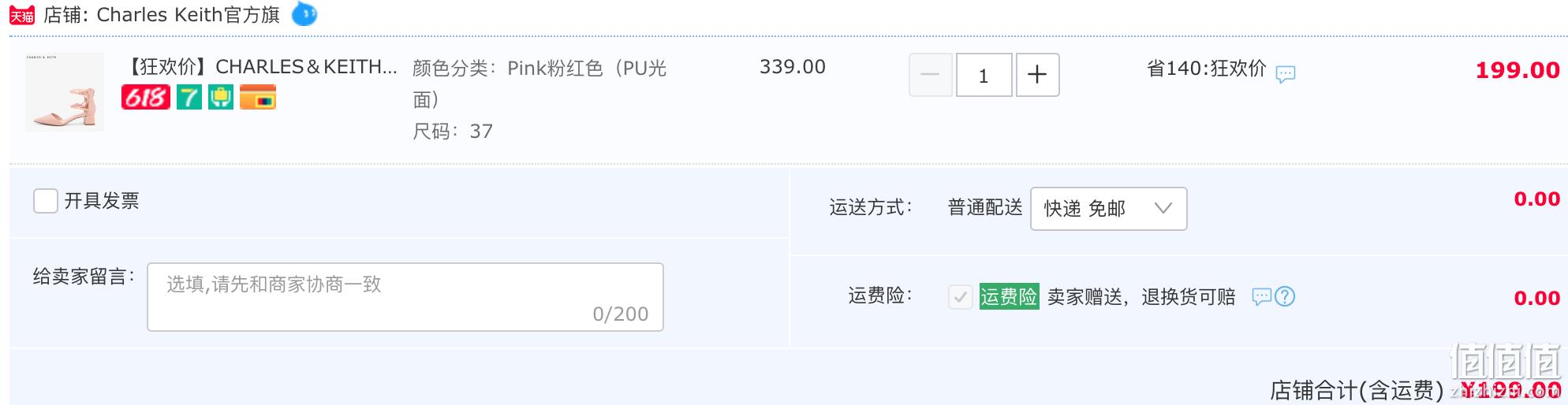Open the freight insurance comment bubble icon
Viewport: 1568px width, 405px height.
click(1262, 297)
